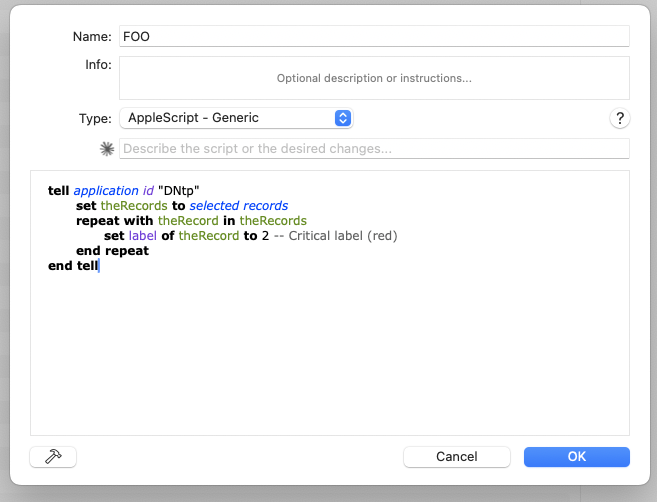Click the Info description text area
Viewport: 657px width, 502px height.
373,78
